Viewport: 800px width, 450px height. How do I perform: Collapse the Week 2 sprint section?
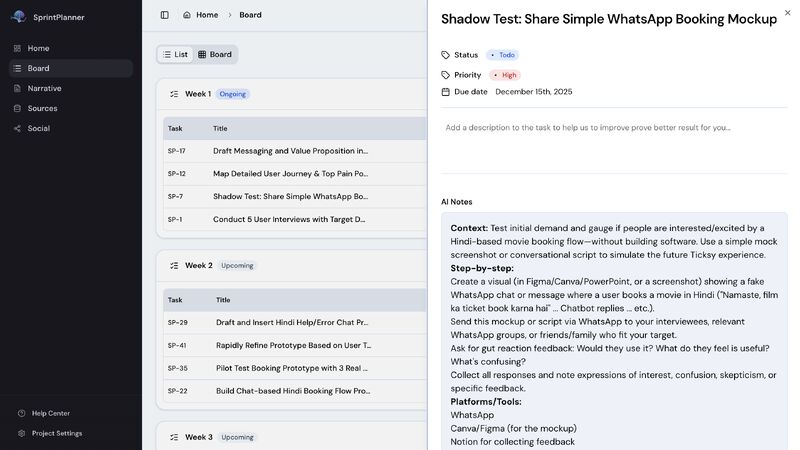(174, 265)
